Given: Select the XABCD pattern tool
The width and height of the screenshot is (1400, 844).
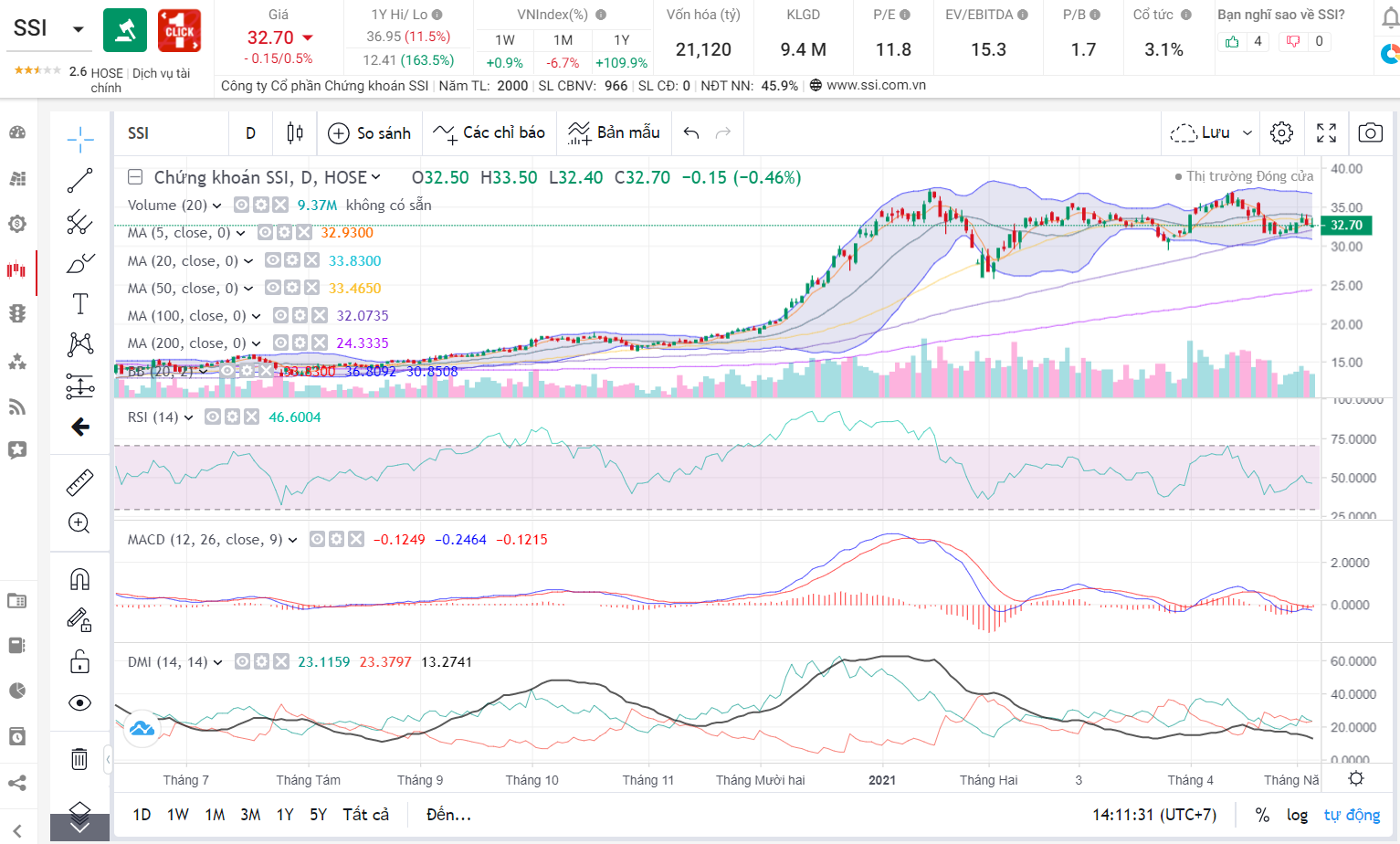Looking at the screenshot, I should 80,344.
